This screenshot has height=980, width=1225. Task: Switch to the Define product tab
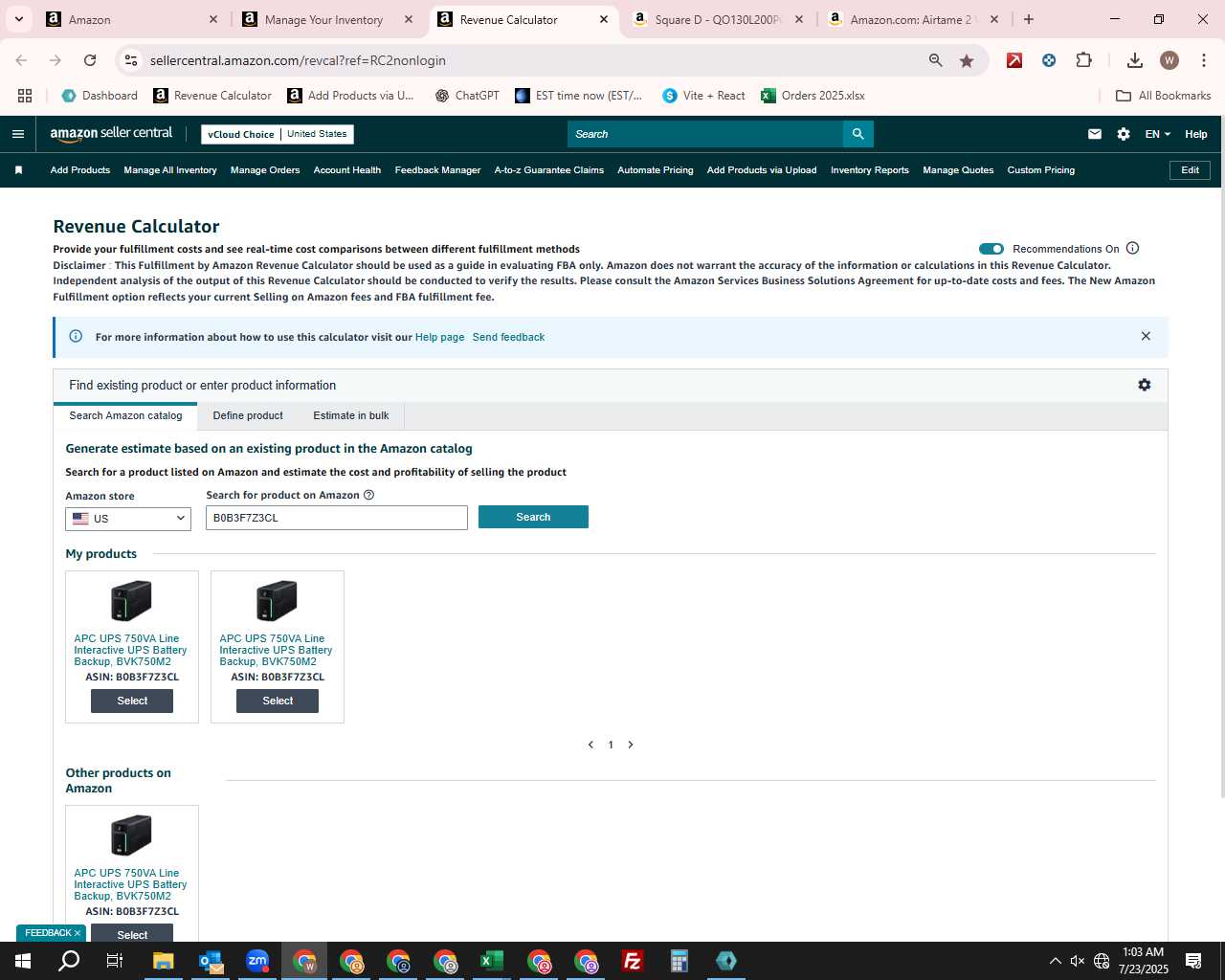point(248,415)
